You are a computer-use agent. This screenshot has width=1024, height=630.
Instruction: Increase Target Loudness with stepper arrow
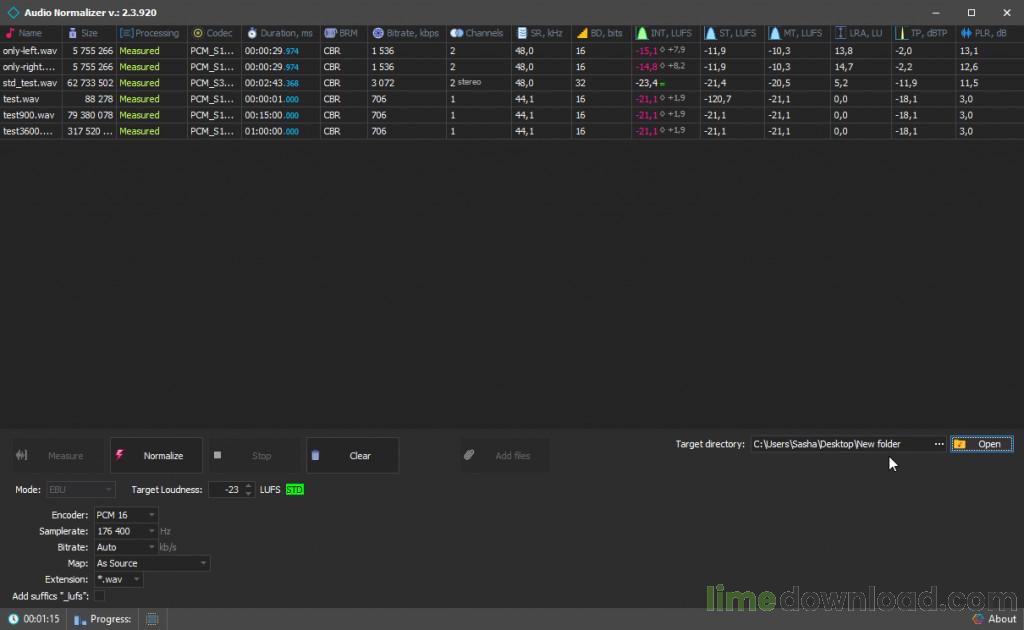coord(249,486)
